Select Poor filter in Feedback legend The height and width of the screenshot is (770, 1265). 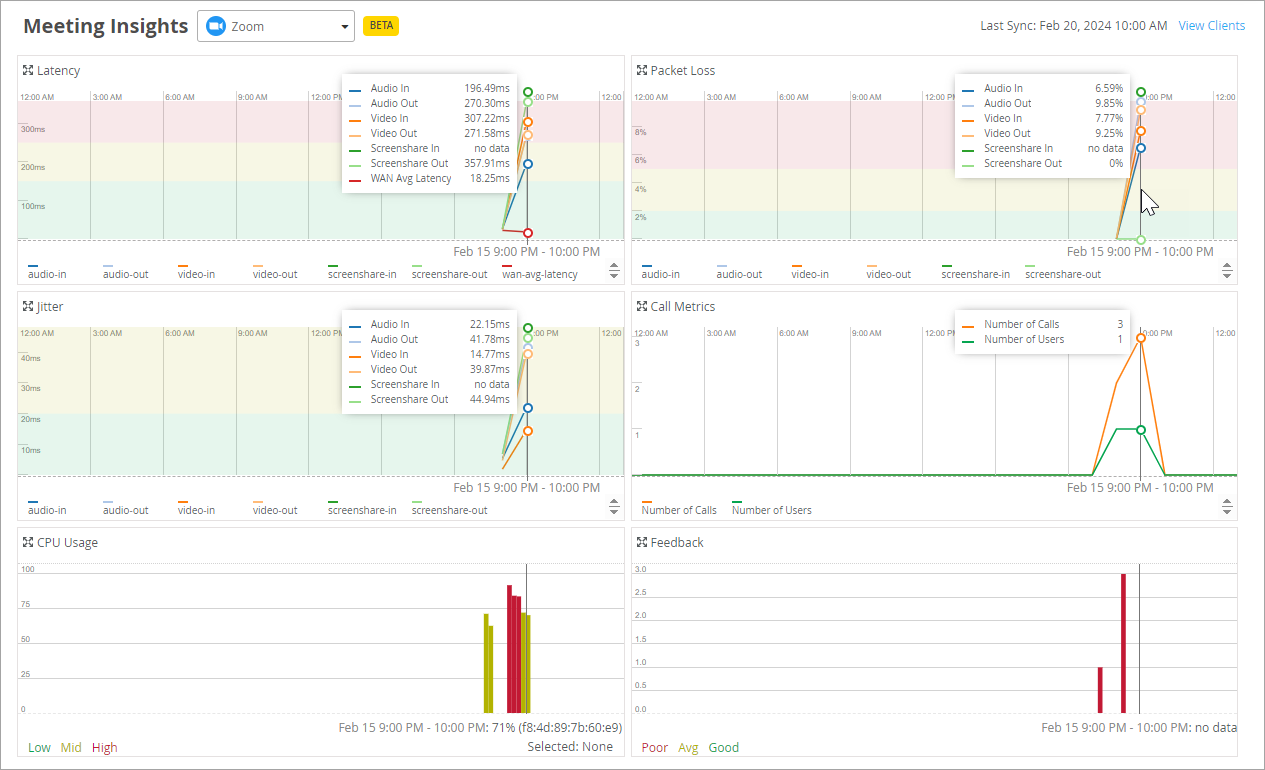(x=655, y=747)
